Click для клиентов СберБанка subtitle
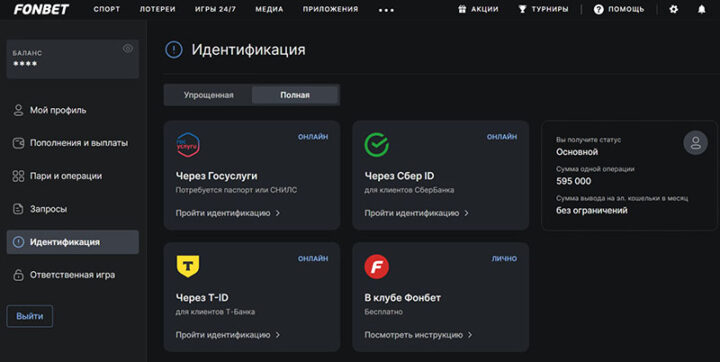Image resolution: width=720 pixels, height=362 pixels. [x=409, y=190]
